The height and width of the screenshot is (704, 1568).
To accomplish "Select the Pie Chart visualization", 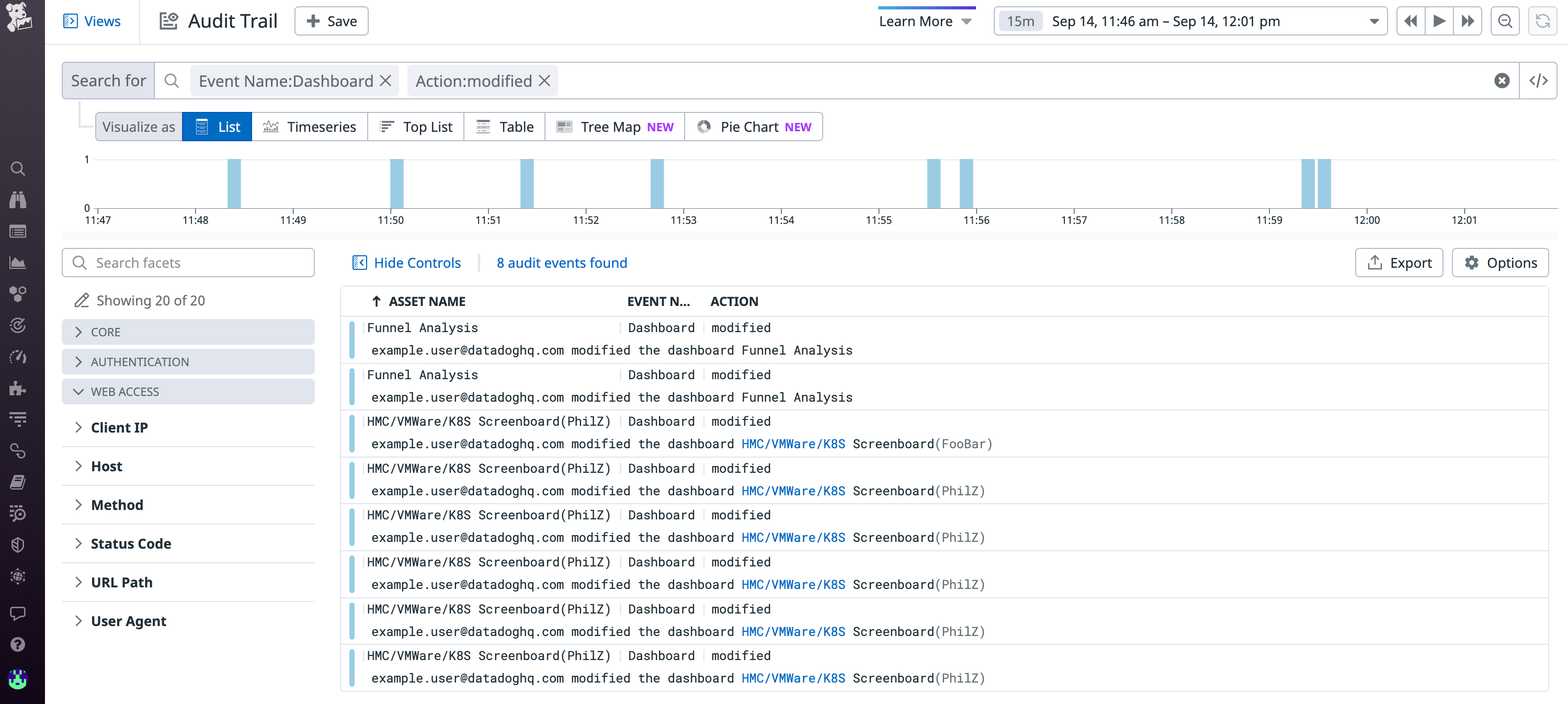I will (754, 127).
